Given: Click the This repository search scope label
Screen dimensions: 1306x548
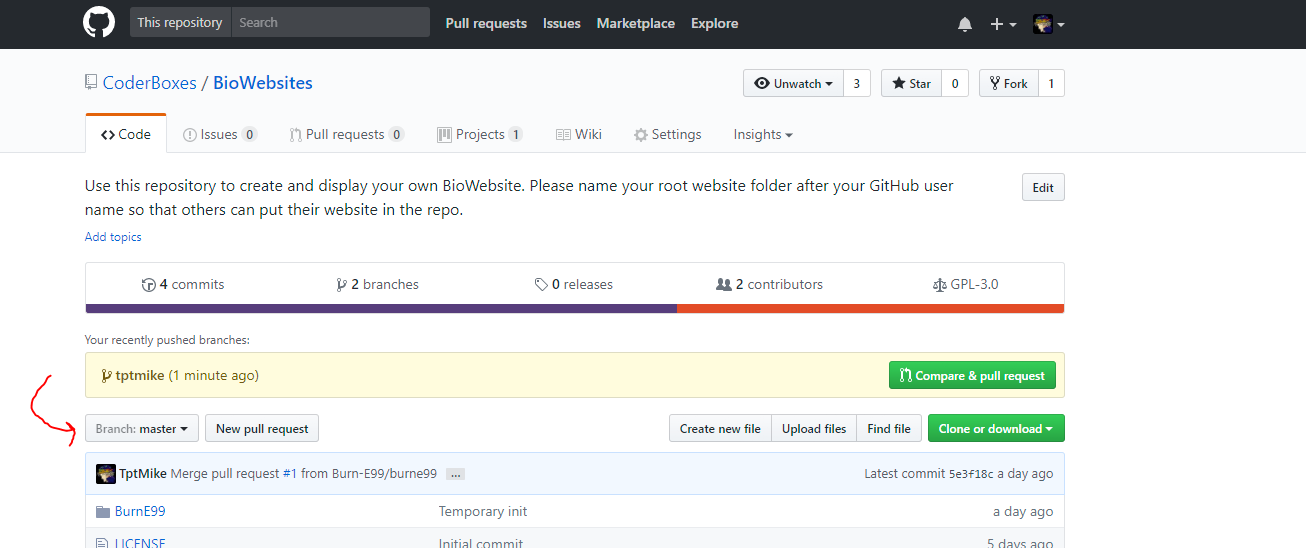Looking at the screenshot, I should pyautogui.click(x=180, y=22).
